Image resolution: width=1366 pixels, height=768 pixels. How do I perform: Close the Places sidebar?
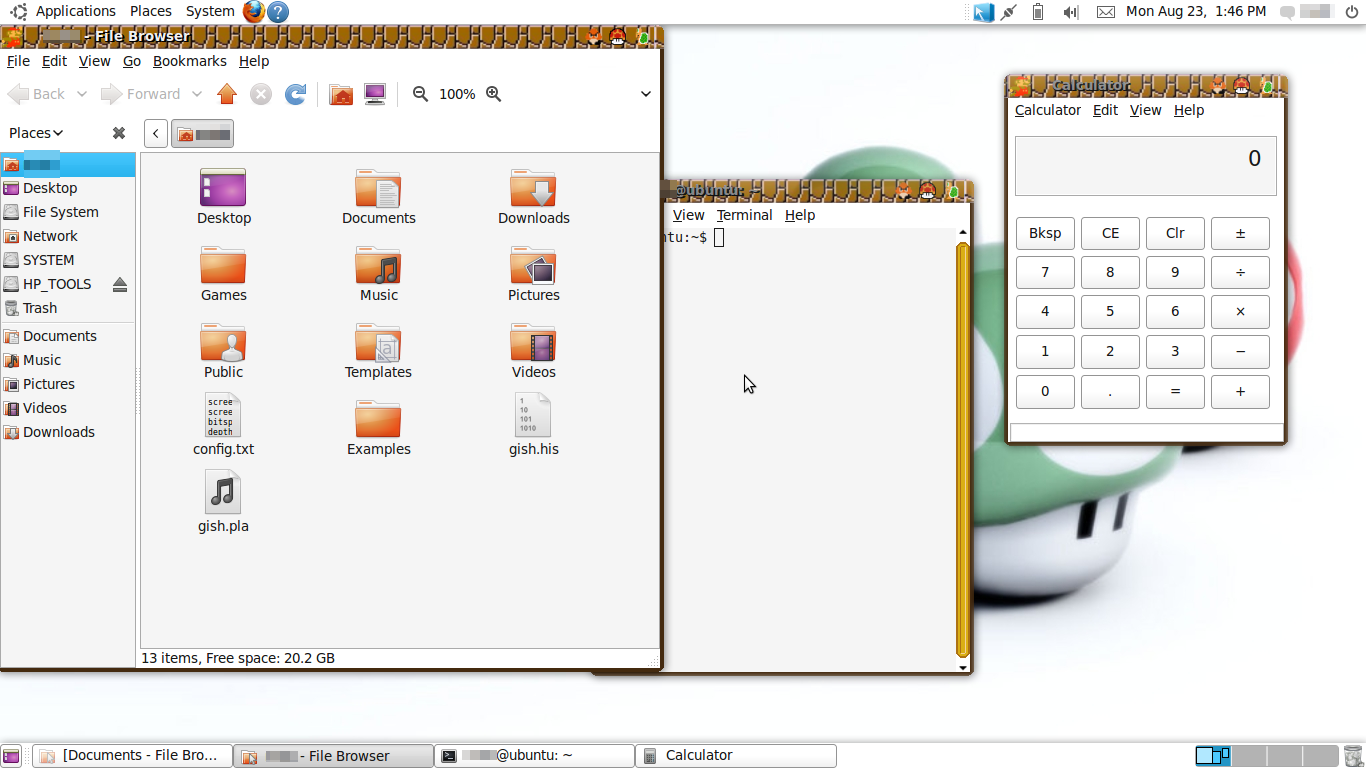coord(119,133)
